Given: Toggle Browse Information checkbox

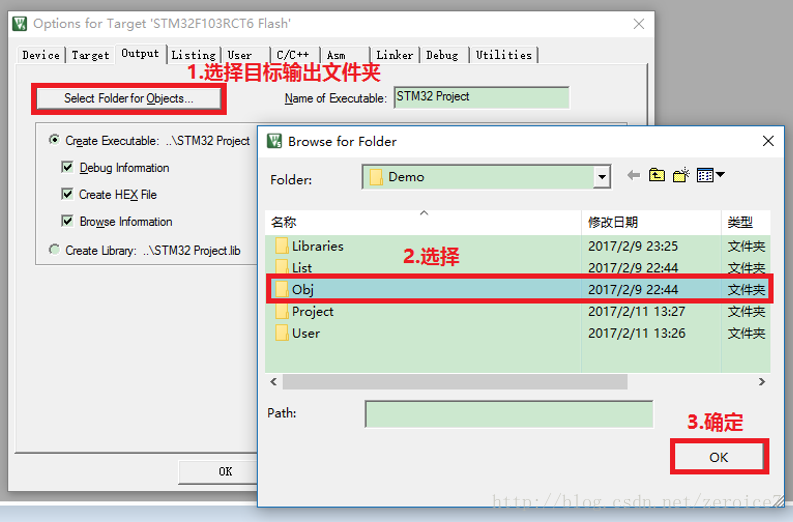Looking at the screenshot, I should 67,221.
